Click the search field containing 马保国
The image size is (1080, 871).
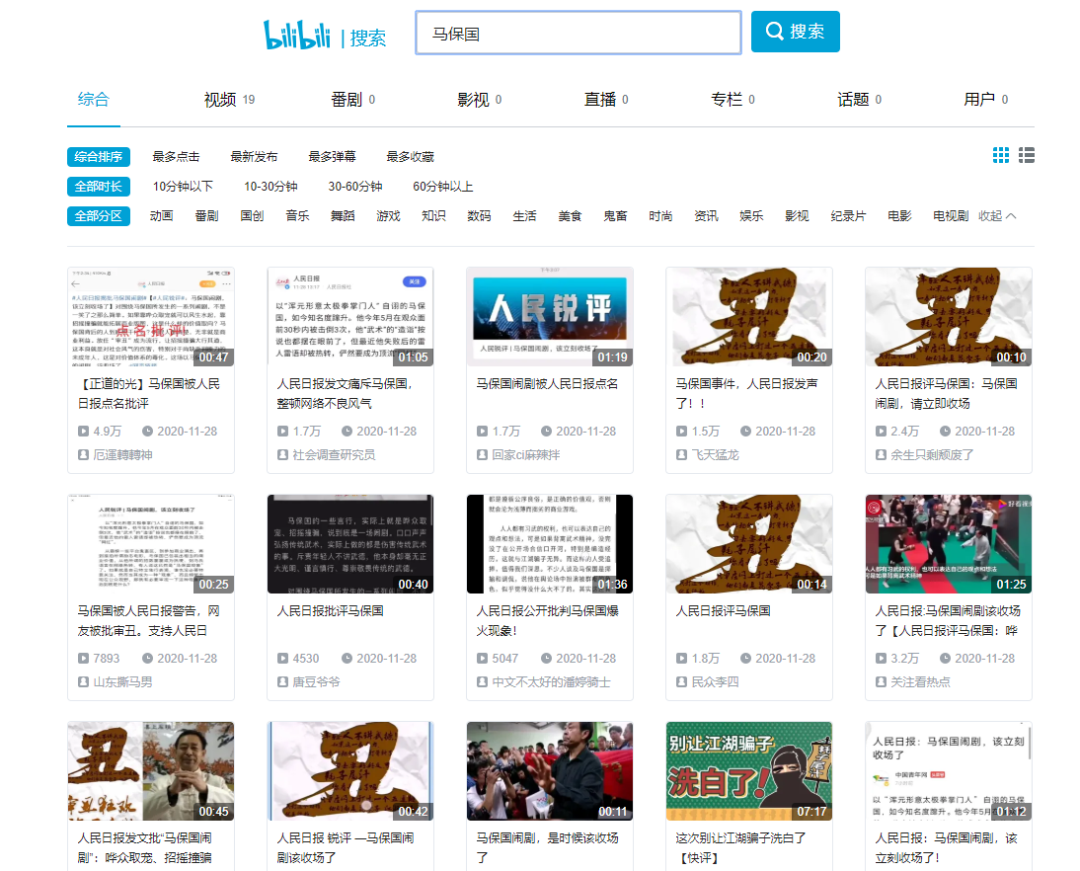(578, 33)
